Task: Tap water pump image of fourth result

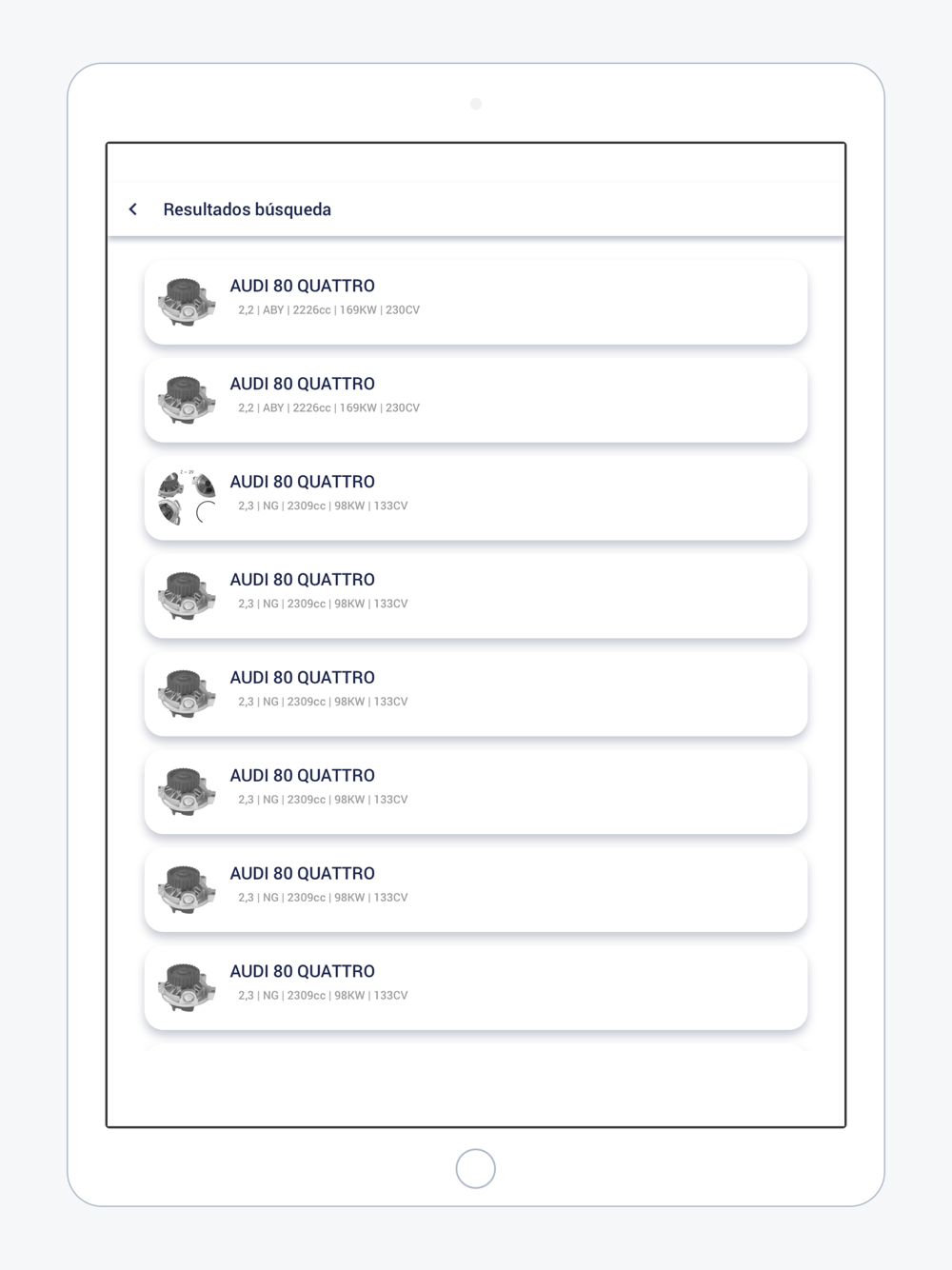Action: click(187, 596)
